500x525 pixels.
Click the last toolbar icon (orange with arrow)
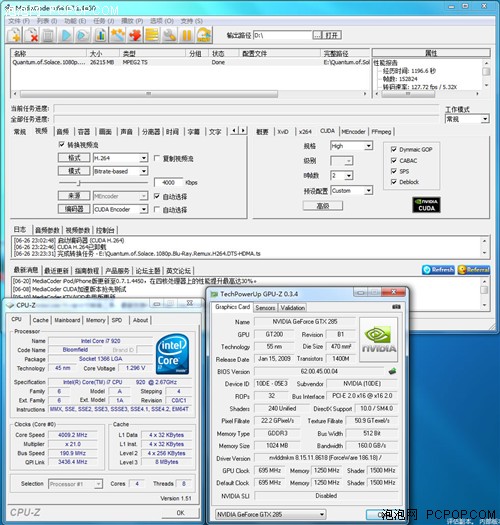pos(204,35)
